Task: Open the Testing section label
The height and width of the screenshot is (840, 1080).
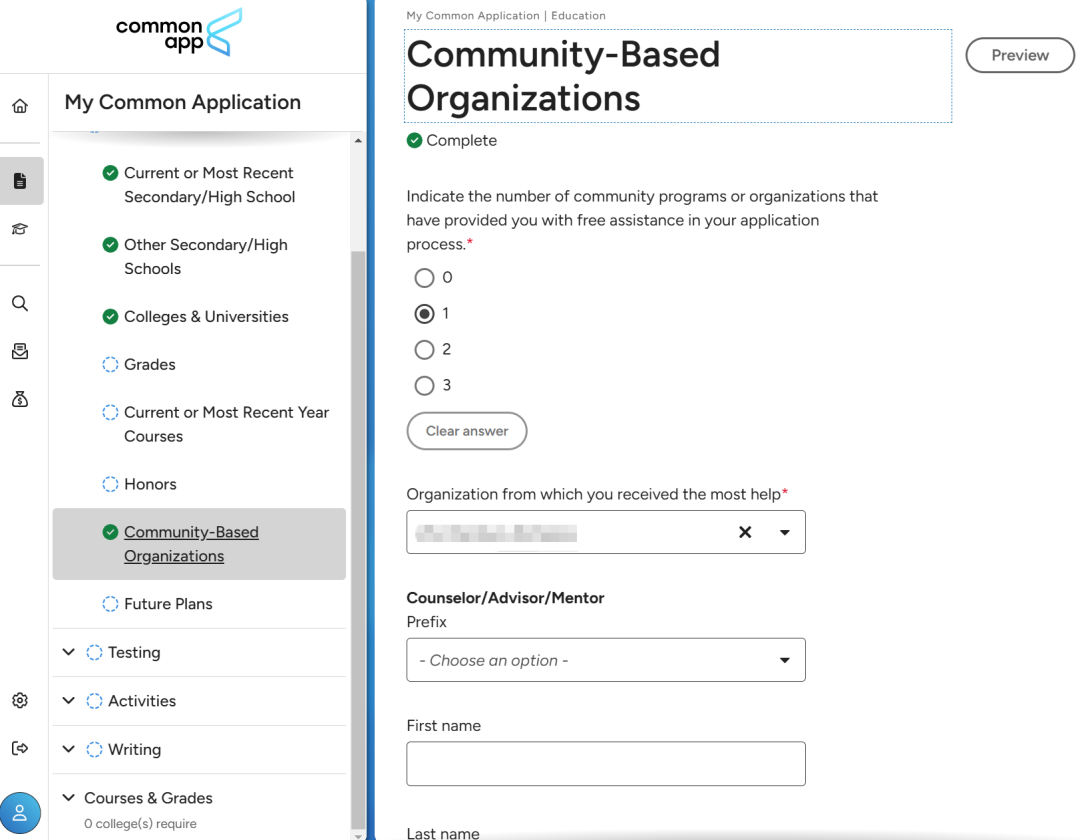Action: tap(134, 652)
